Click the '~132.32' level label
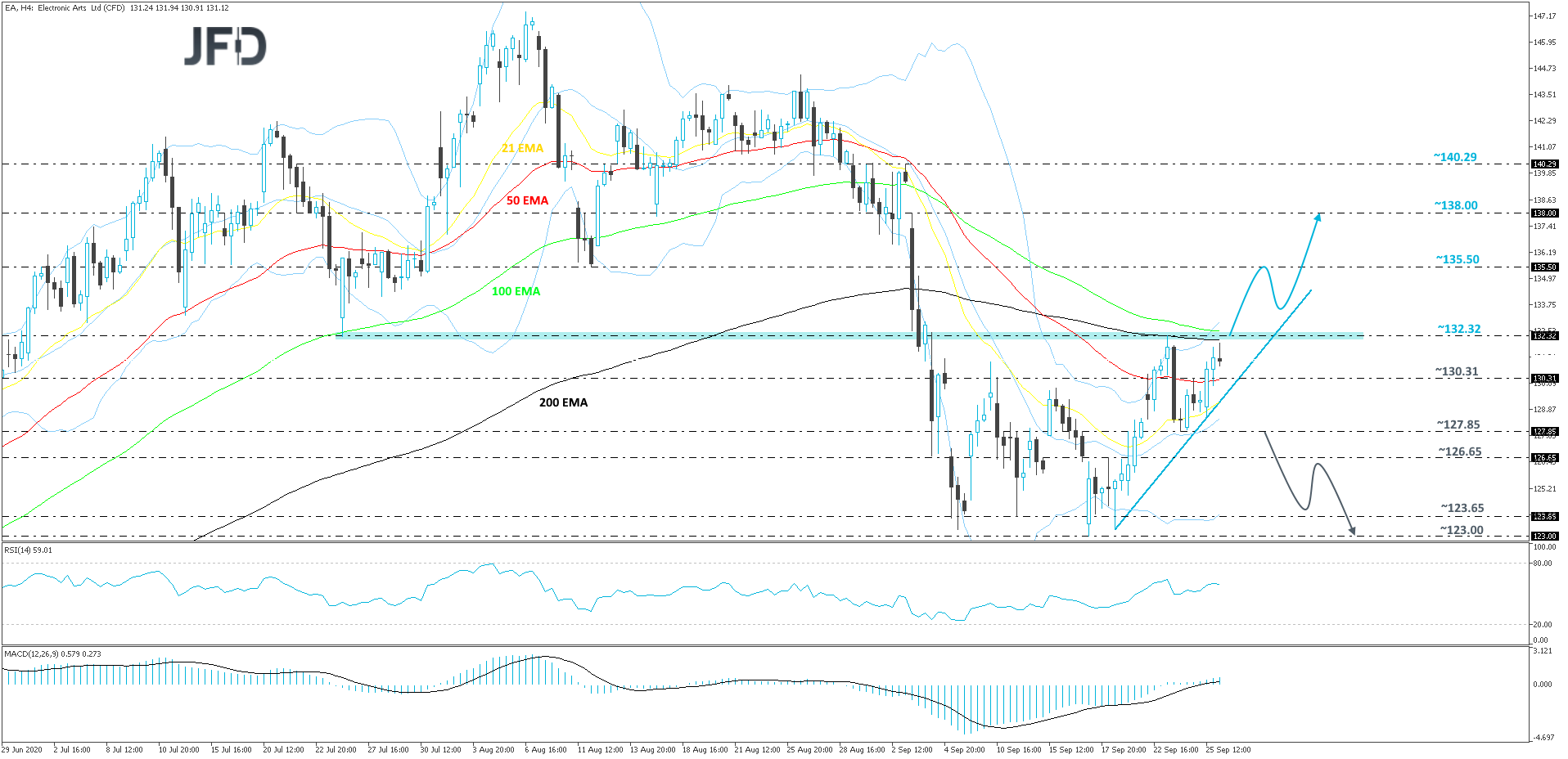The width and height of the screenshot is (1568, 759). [x=1458, y=329]
